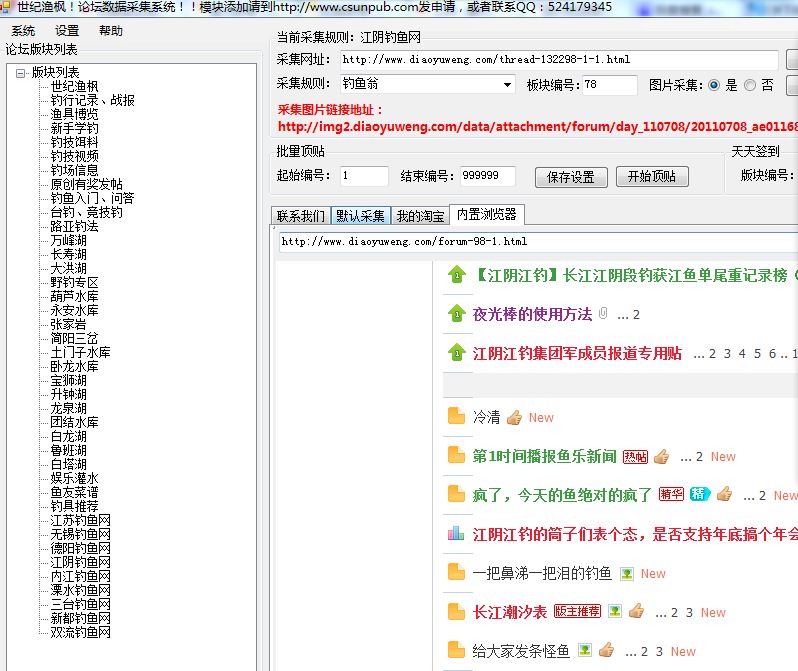Switch to the 我的淘宝 tab
Image resolution: width=798 pixels, height=671 pixels.
(x=420, y=216)
